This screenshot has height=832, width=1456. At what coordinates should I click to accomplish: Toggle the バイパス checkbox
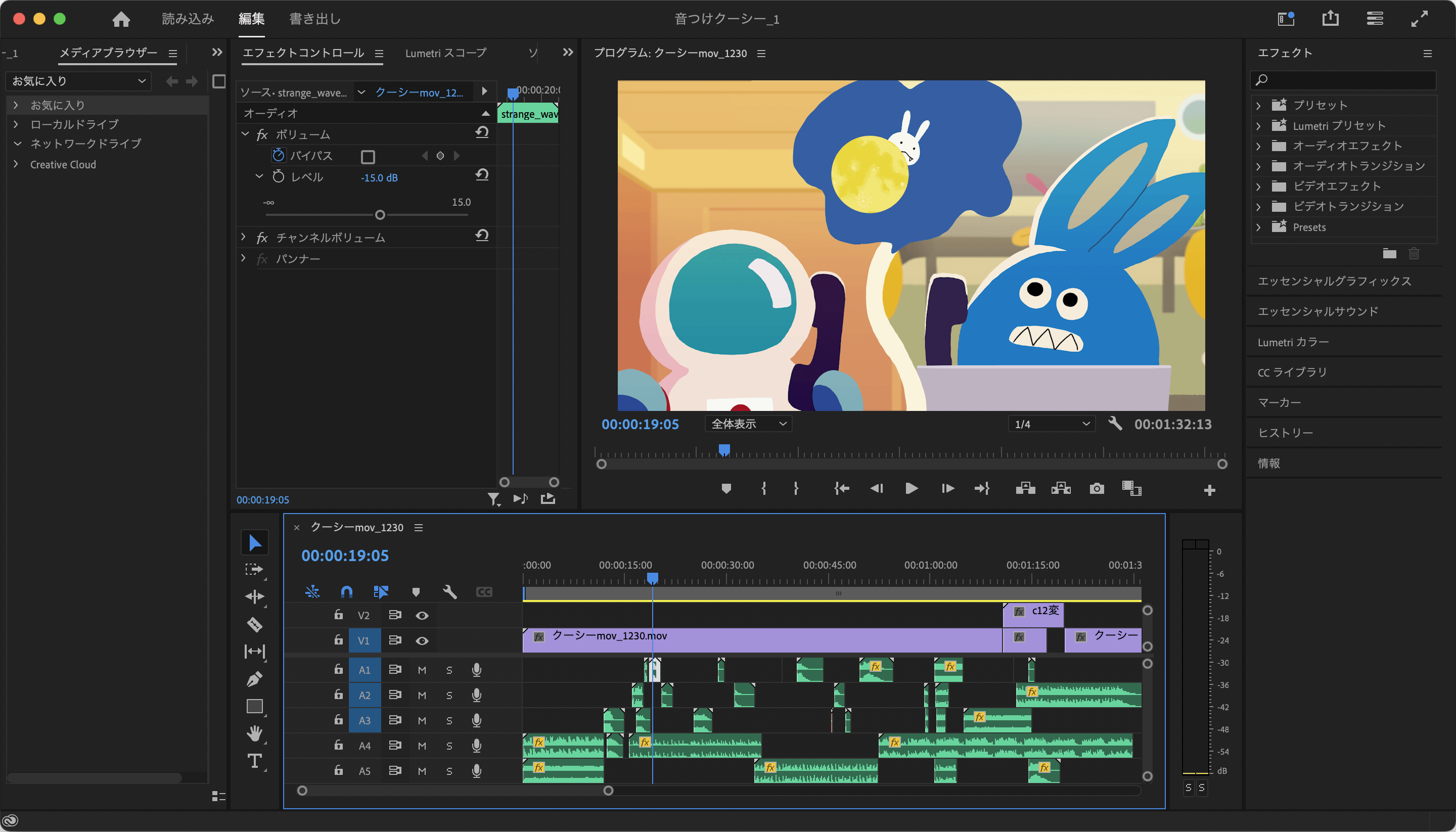(x=368, y=156)
